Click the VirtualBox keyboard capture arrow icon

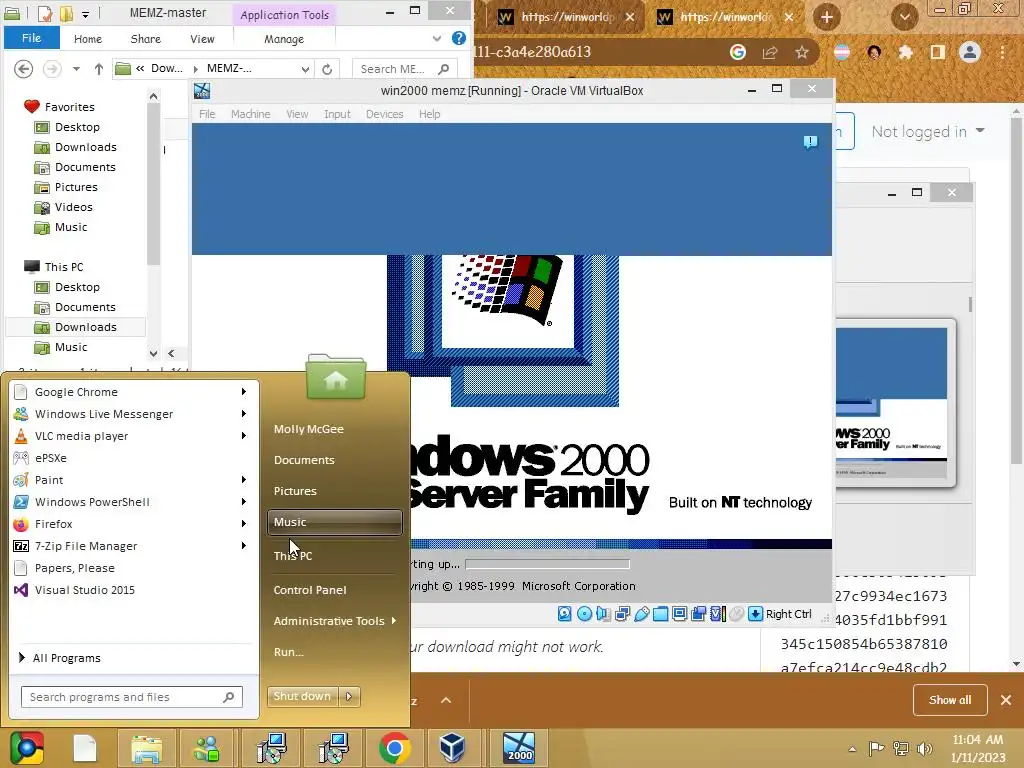point(756,614)
